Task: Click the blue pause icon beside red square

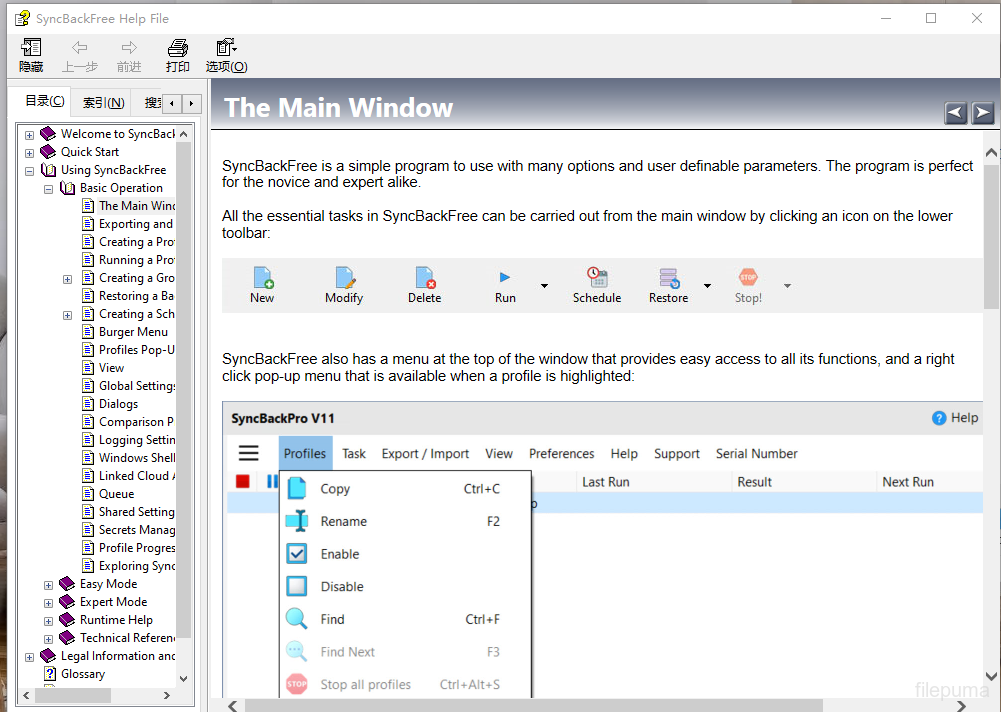Action: [273, 481]
